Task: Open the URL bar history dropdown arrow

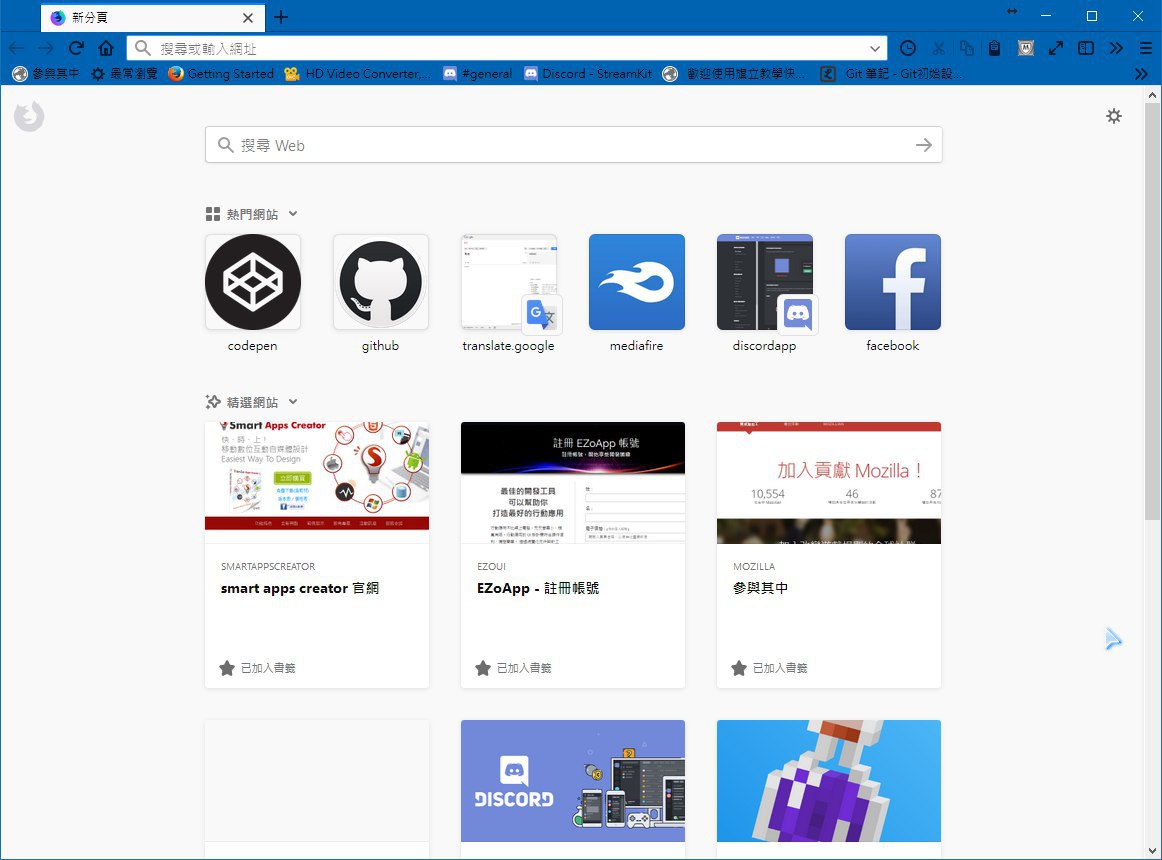Action: (876, 48)
